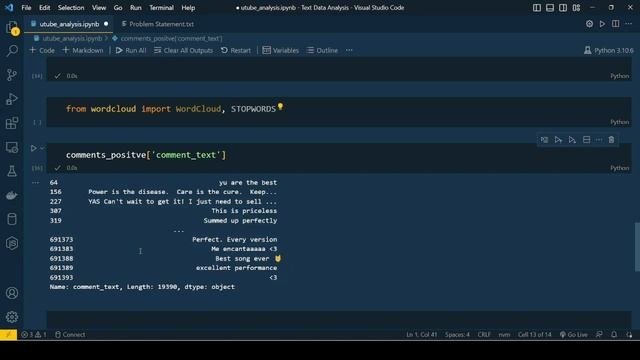Execute above cells icon in cell toolbar
The image size is (640, 360).
tap(558, 140)
